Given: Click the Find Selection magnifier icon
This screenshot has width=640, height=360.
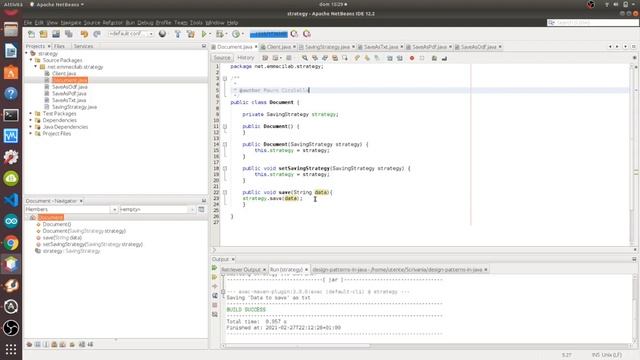Looking at the screenshot, I should tap(305, 58).
